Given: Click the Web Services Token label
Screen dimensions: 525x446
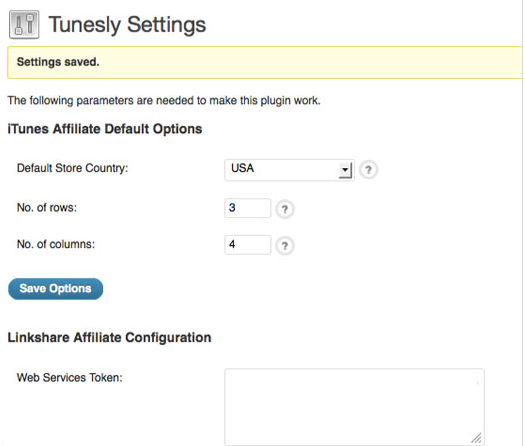Looking at the screenshot, I should 70,378.
